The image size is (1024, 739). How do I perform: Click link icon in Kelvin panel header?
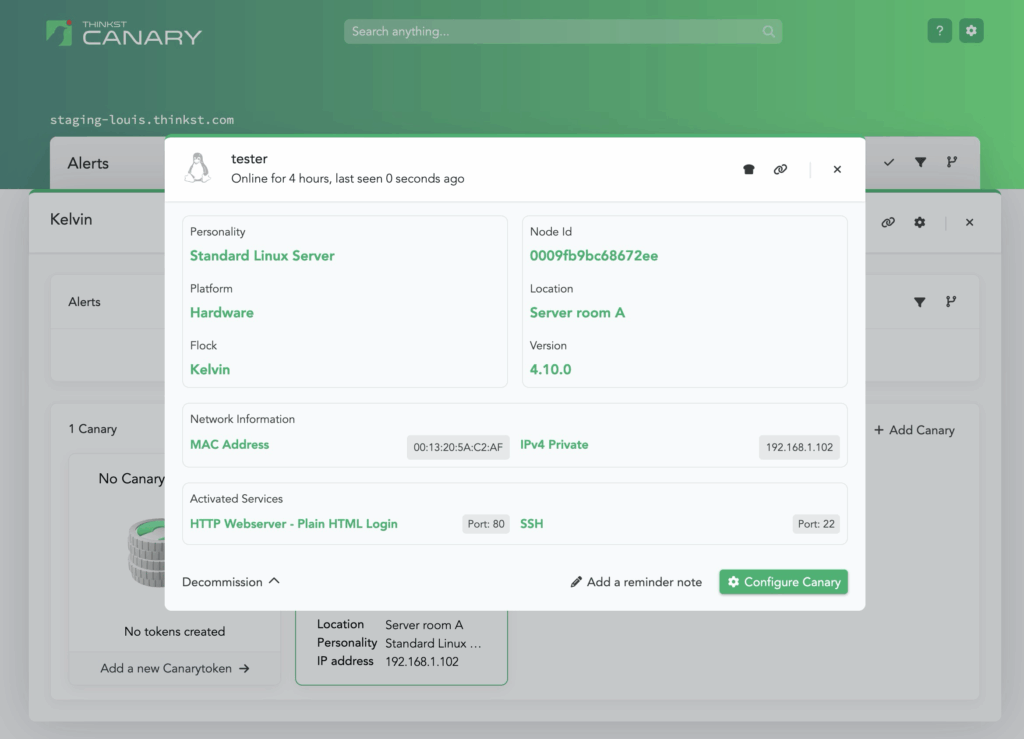(888, 223)
